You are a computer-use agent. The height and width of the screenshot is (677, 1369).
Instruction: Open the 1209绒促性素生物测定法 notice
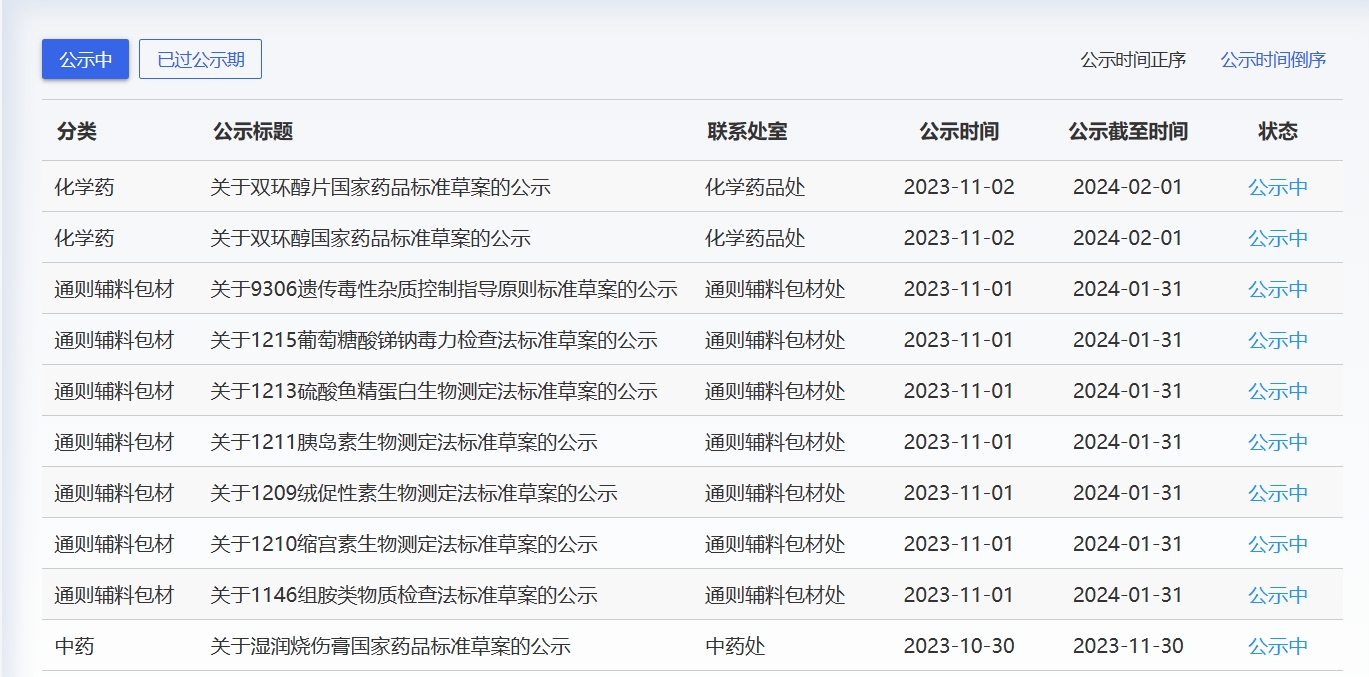[x=413, y=493]
